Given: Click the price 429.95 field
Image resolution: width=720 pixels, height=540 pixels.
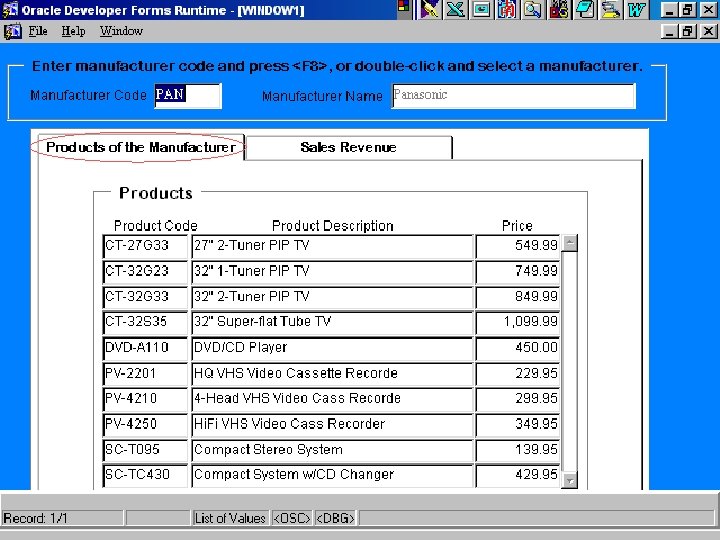Looking at the screenshot, I should coord(518,475).
